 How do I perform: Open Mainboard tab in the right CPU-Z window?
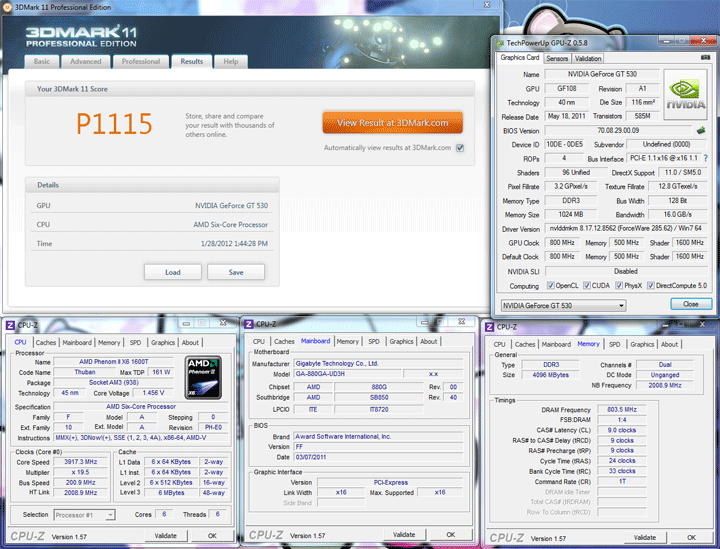tap(556, 344)
